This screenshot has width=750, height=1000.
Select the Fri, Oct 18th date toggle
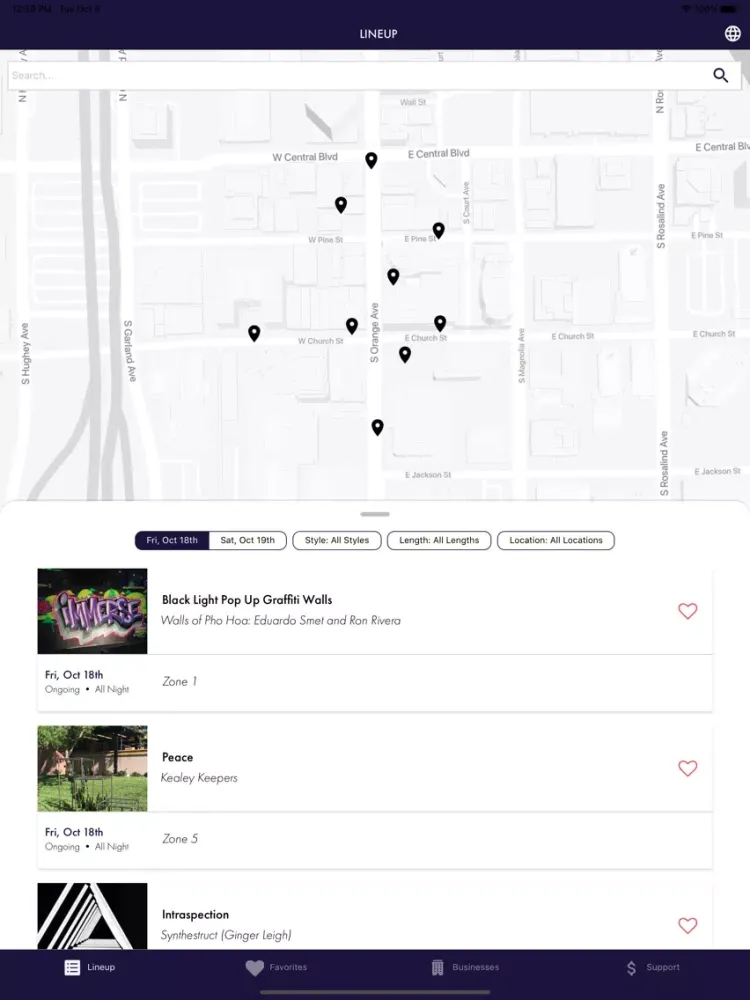click(x=172, y=540)
